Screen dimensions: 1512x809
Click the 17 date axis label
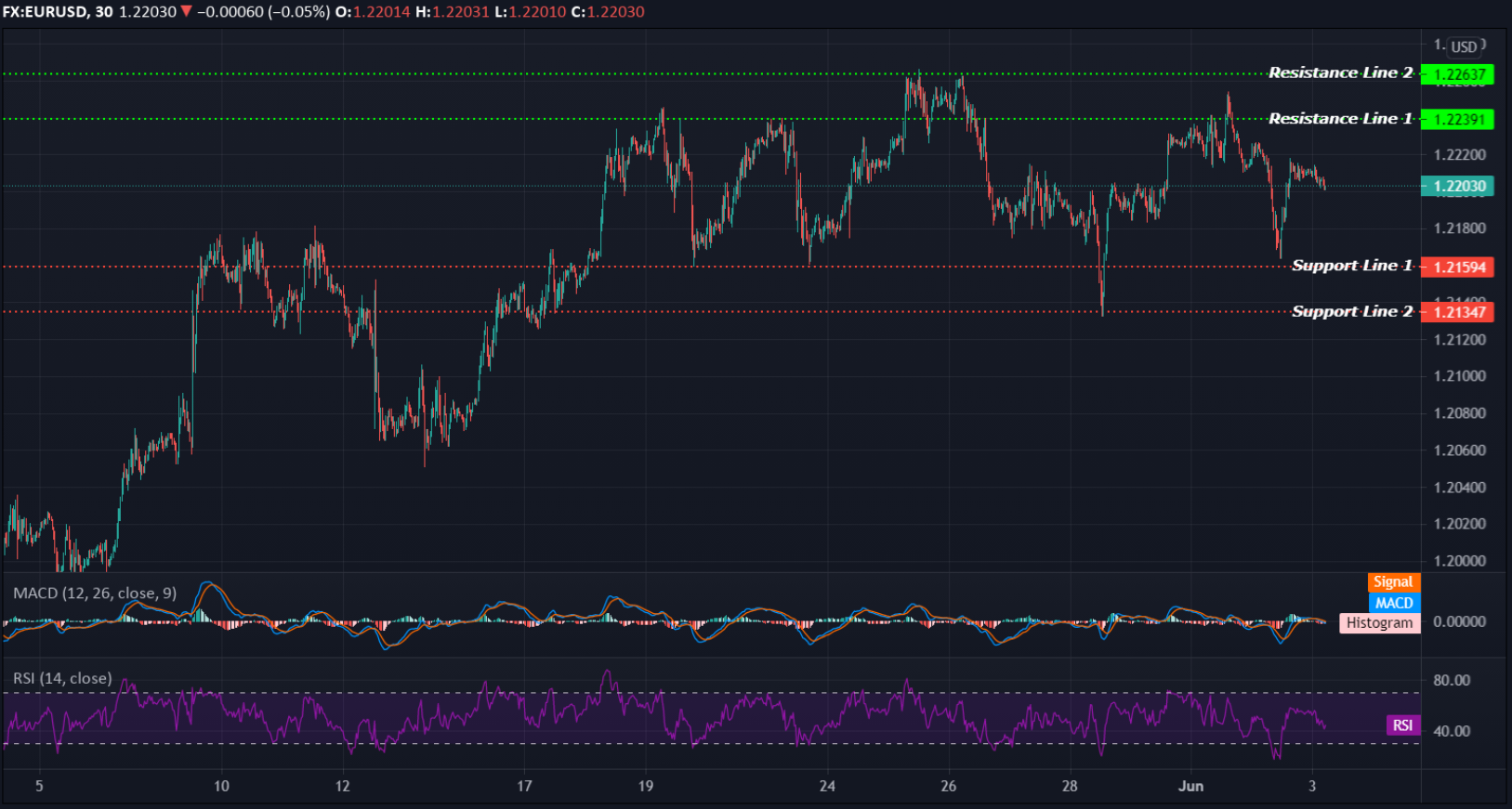click(x=524, y=786)
